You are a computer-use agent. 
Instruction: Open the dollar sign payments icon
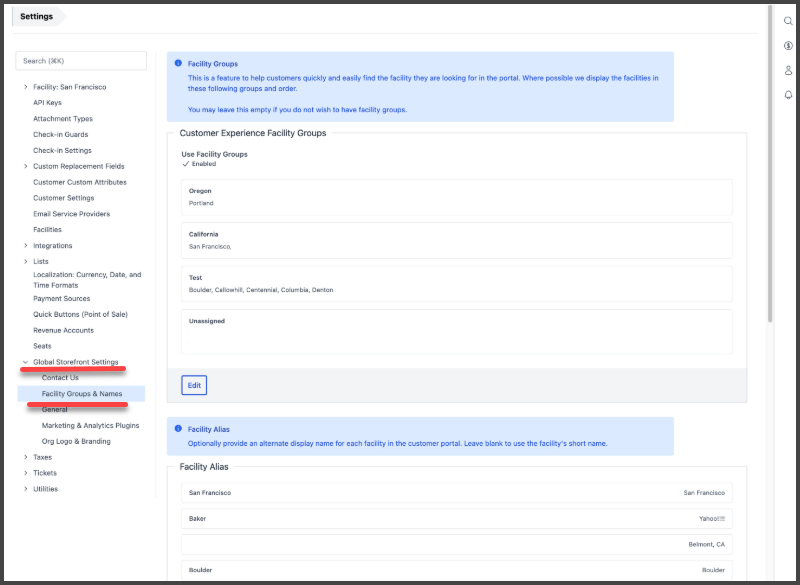pos(788,46)
